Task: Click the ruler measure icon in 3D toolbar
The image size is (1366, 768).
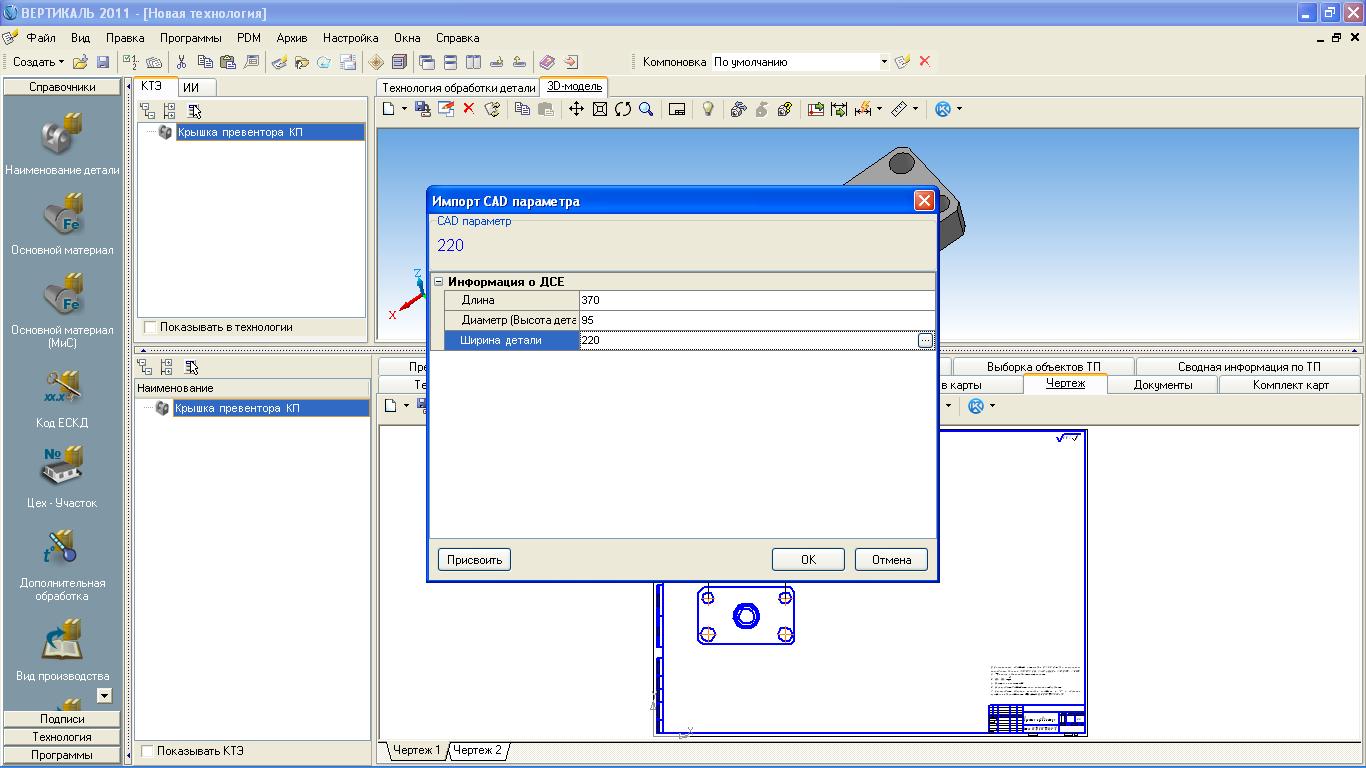Action: click(898, 109)
